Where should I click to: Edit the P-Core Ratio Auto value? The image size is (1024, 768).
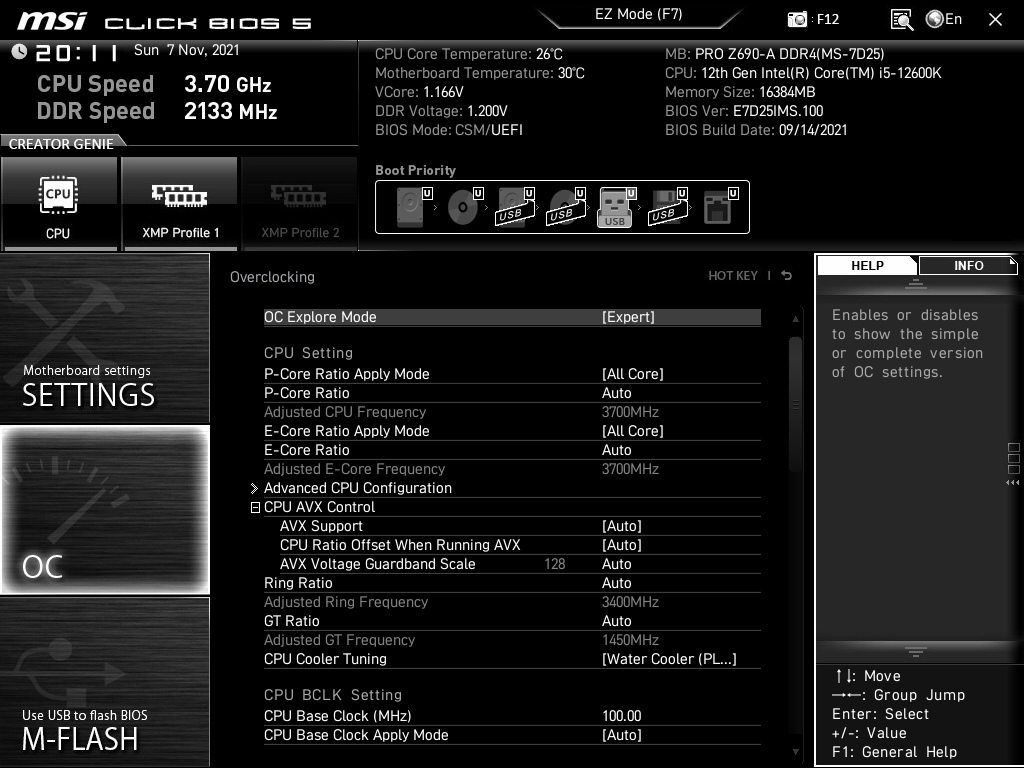[512, 392]
